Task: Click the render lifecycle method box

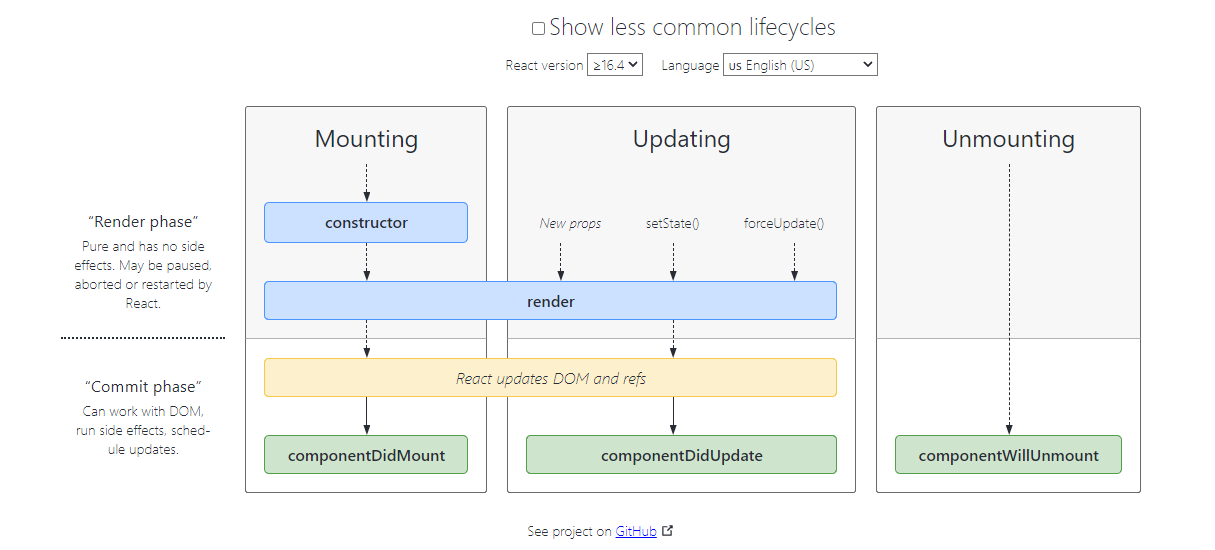Action: (550, 301)
